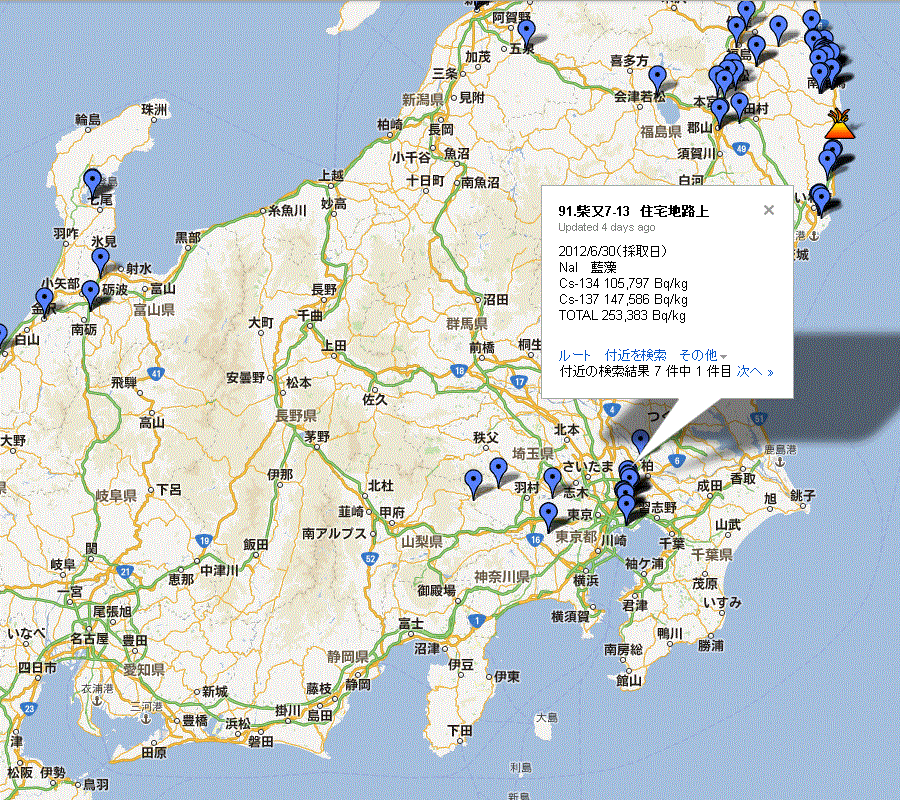
Task: Select the blue marker southwest of 秩父
Action: [x=473, y=484]
